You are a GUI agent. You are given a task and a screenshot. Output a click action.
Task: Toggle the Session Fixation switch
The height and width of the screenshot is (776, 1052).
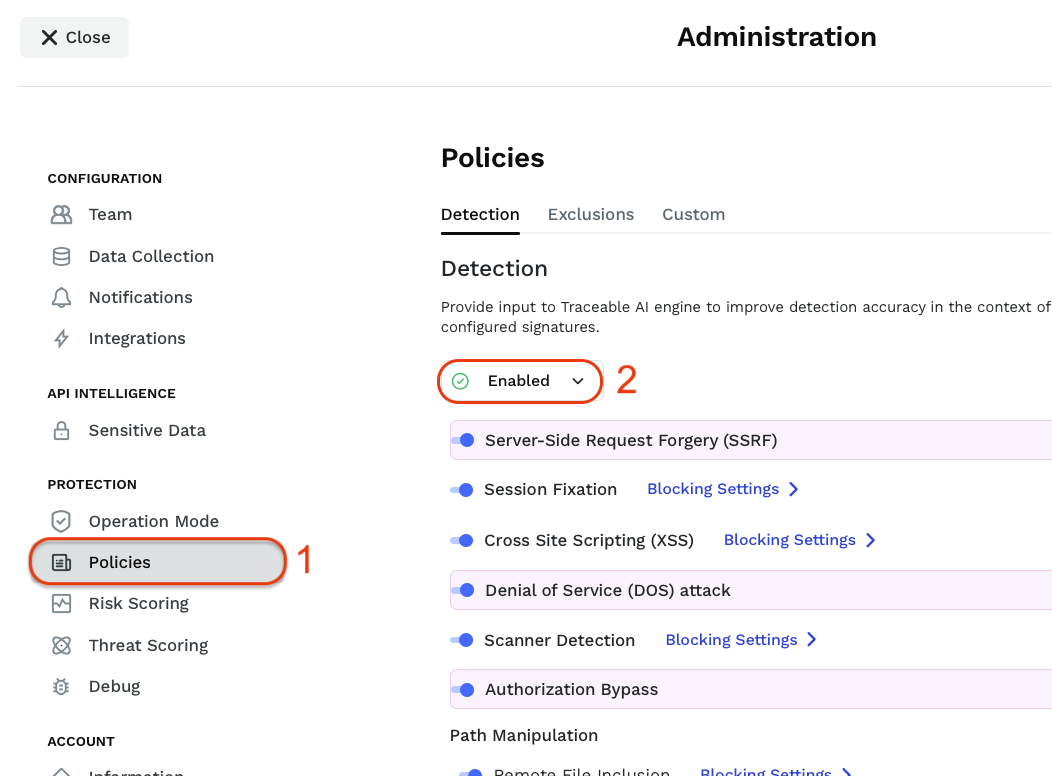462,490
